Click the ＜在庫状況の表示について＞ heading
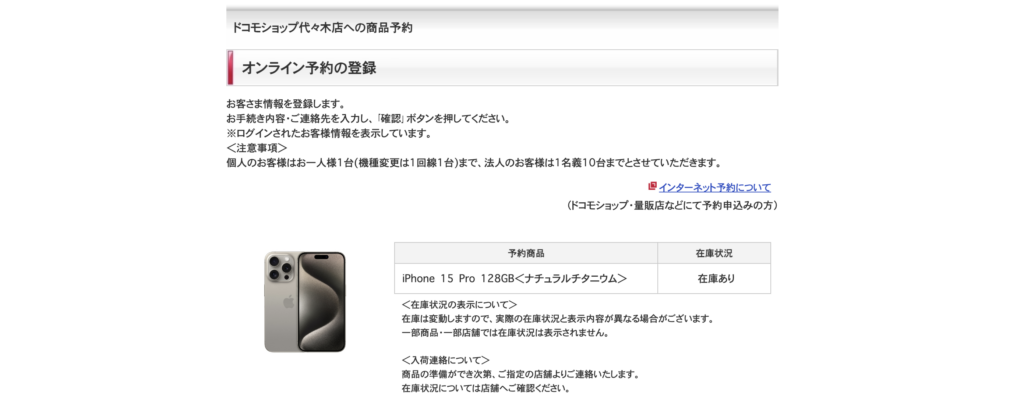The height and width of the screenshot is (415, 1024). 460,305
